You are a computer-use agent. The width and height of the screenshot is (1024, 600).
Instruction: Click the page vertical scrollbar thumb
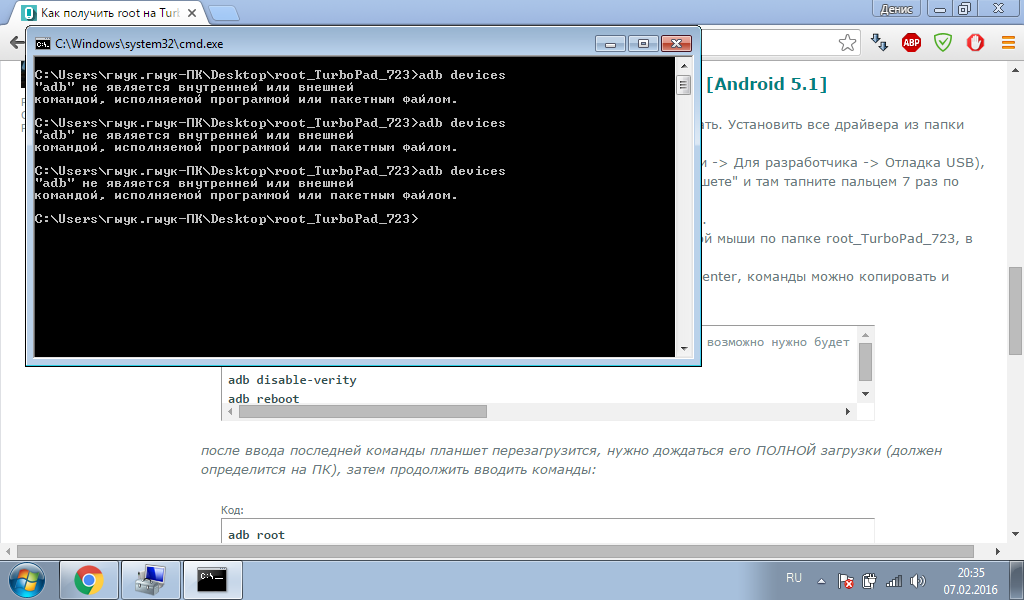(x=1016, y=311)
